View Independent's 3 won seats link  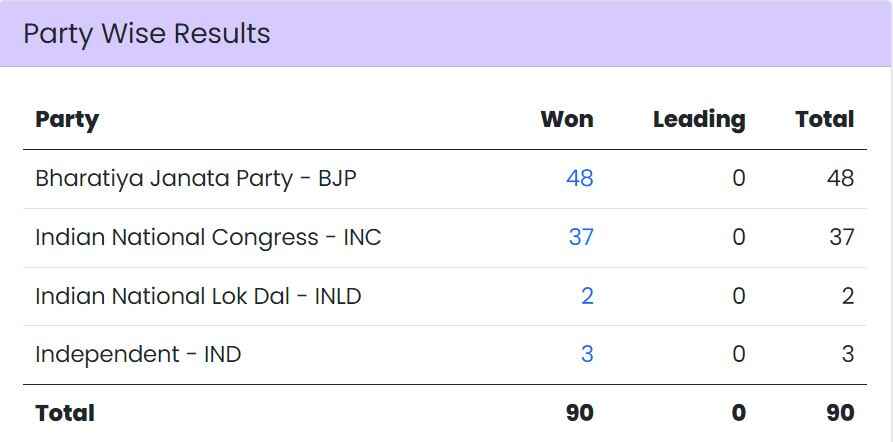pos(587,354)
